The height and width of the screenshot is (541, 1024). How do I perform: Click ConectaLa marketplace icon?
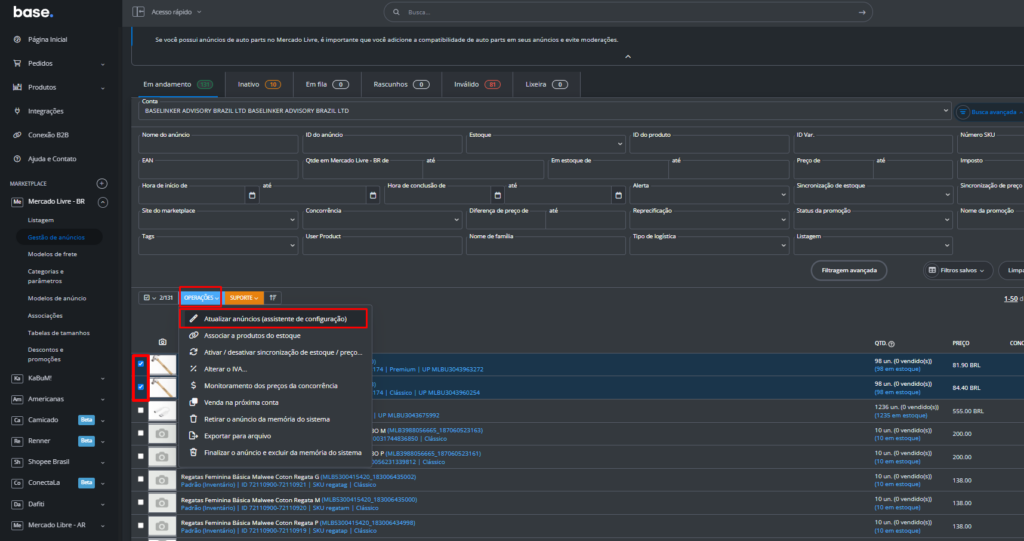point(17,483)
